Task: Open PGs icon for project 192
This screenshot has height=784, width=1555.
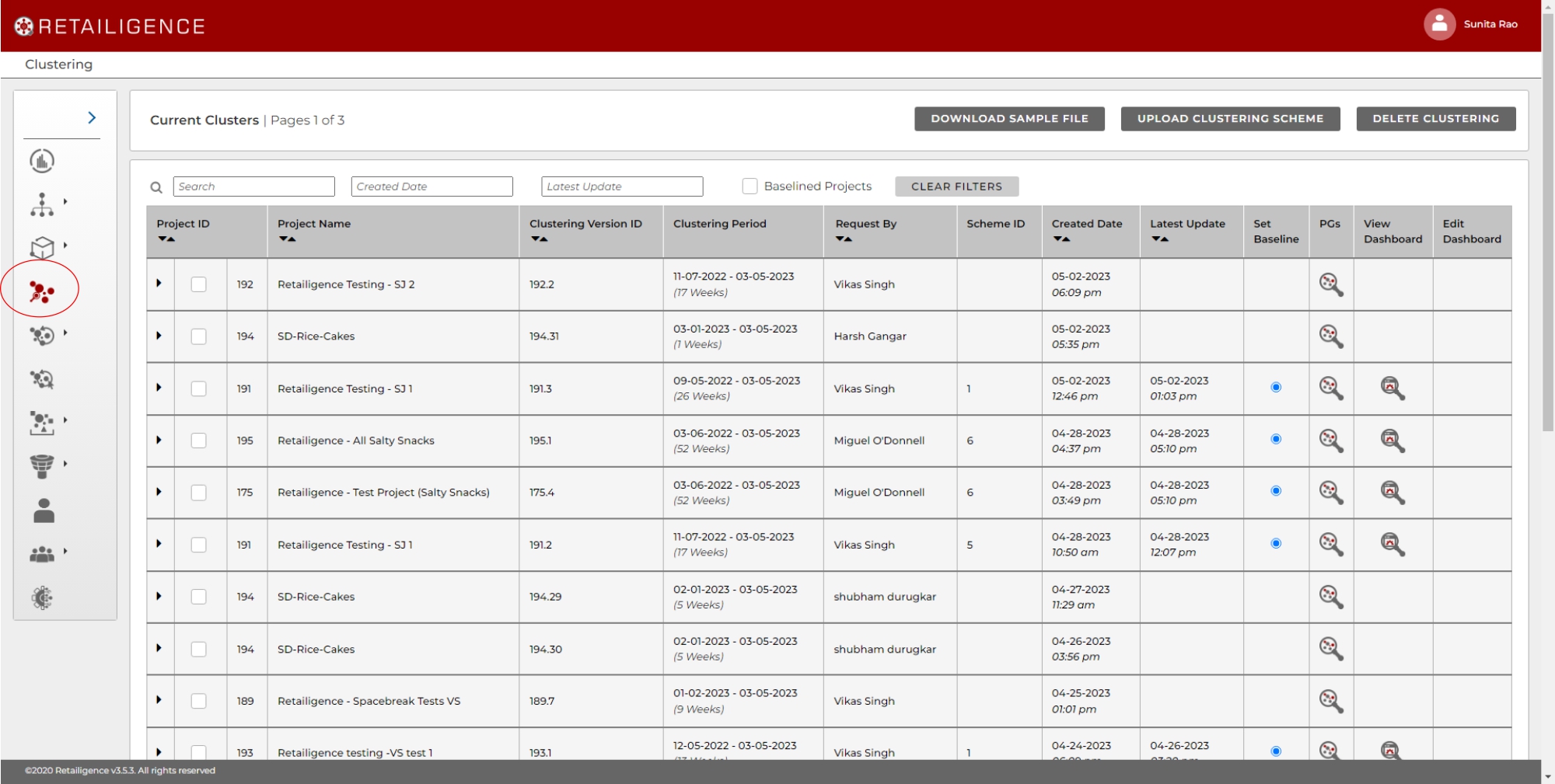Action: (1330, 284)
